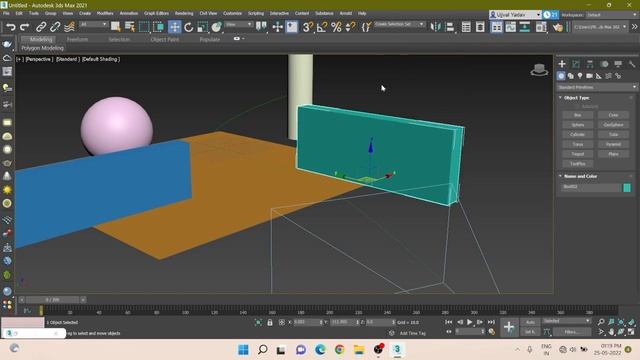The height and width of the screenshot is (360, 640).
Task: Click the Plane primitive button
Action: pos(613,154)
